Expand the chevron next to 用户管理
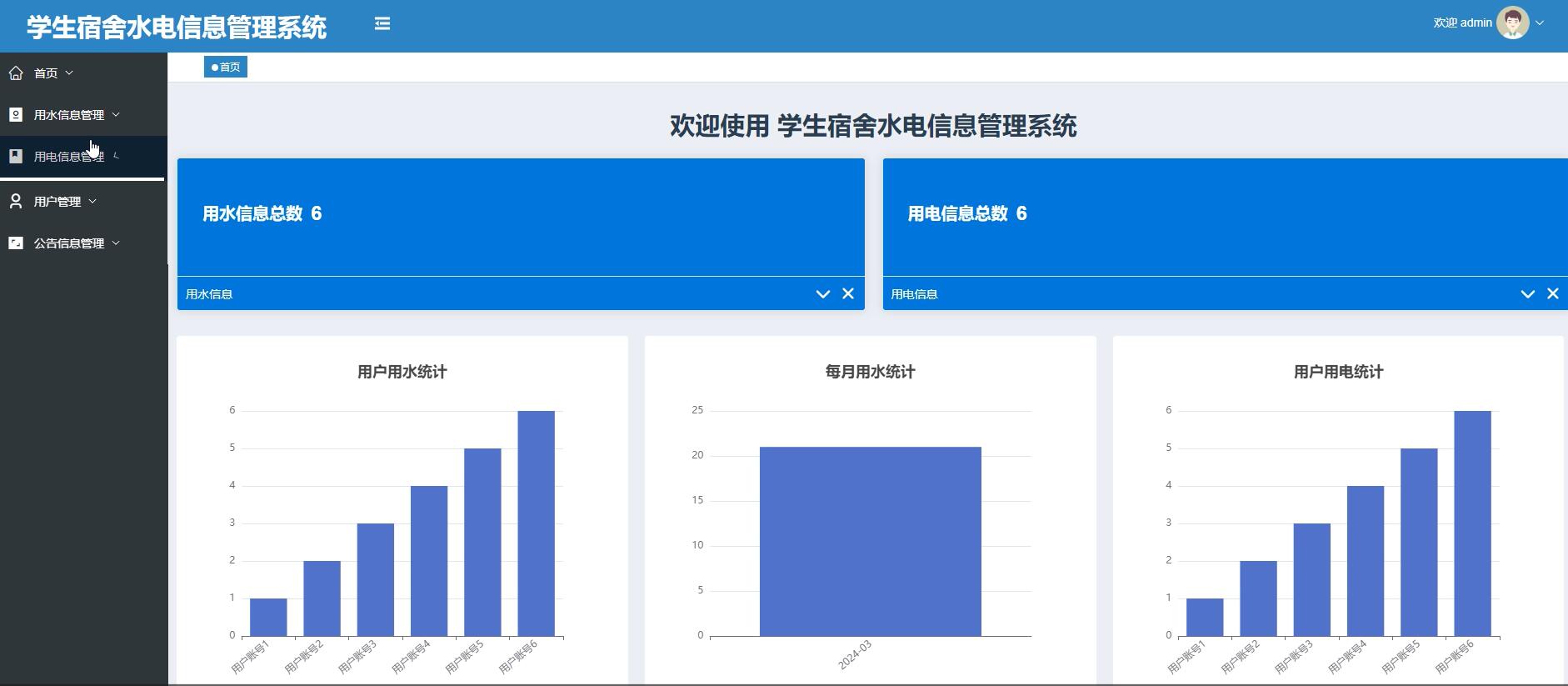This screenshot has width=1568, height=686. [x=92, y=202]
